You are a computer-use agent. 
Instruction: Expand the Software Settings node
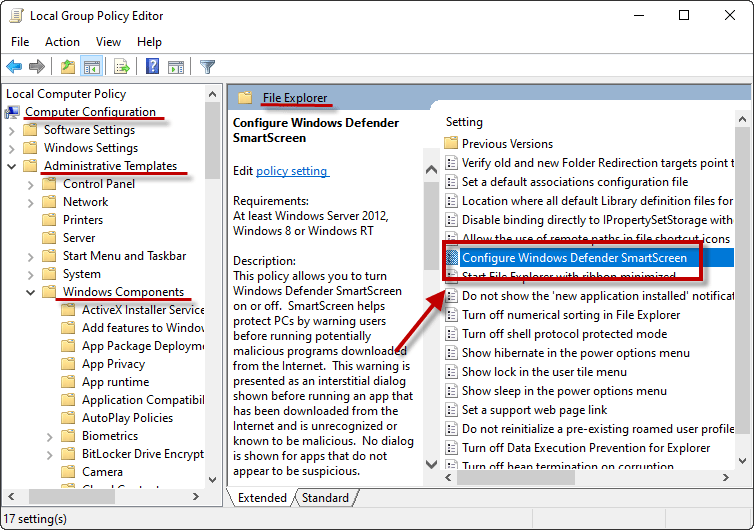click(12, 130)
